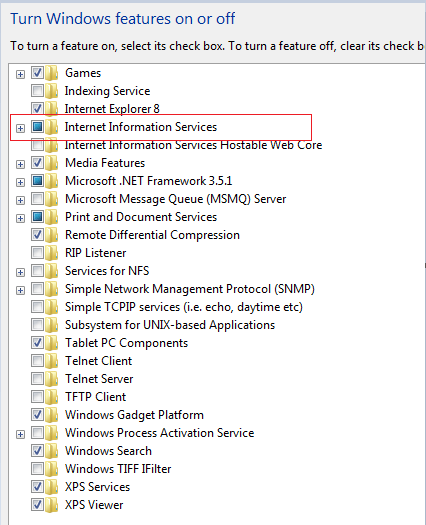Uncheck Remote Differential Compression checkbox

(37, 235)
